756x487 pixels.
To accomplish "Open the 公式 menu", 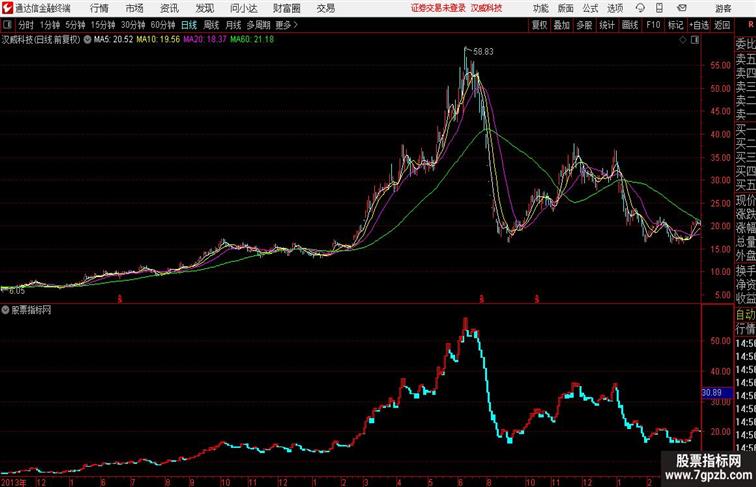I will point(590,8).
